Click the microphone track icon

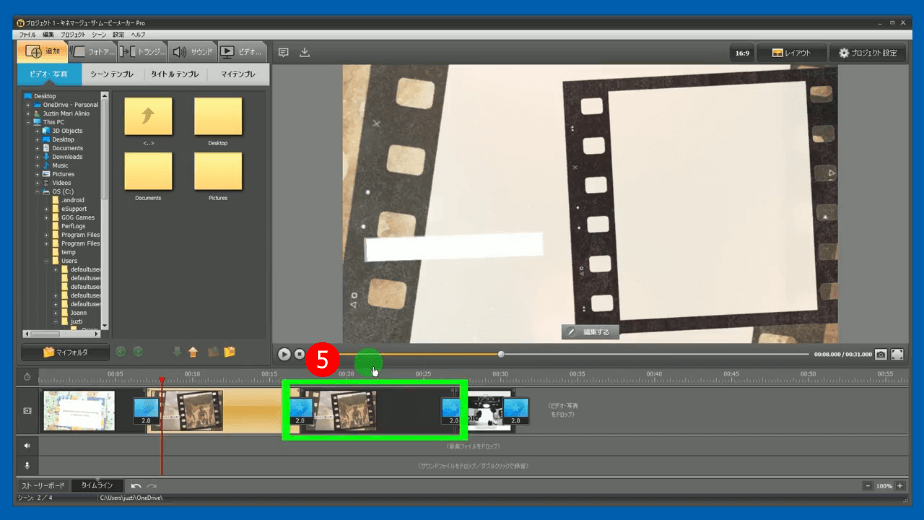26,465
